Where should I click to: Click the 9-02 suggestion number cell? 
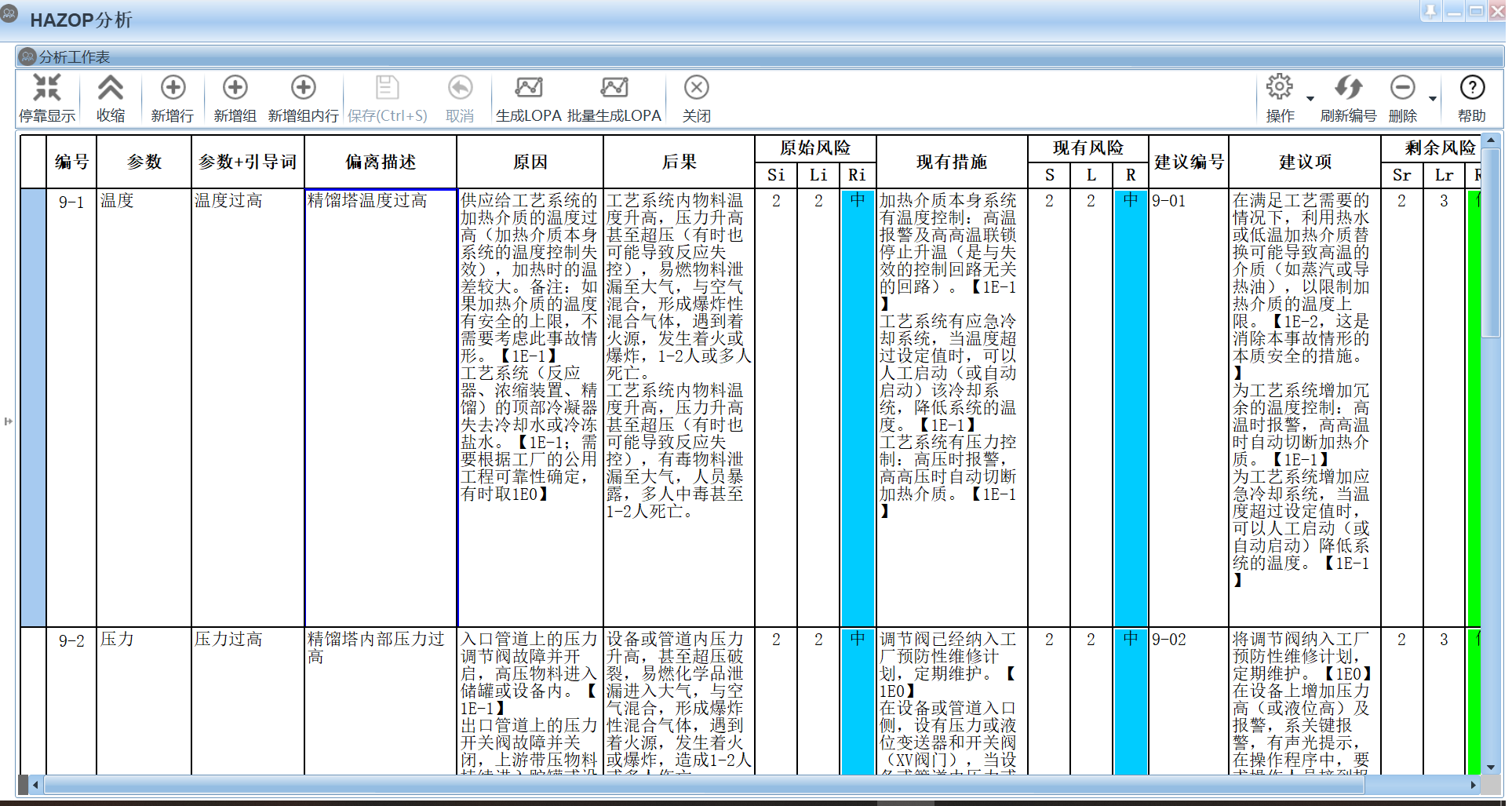click(x=1189, y=701)
